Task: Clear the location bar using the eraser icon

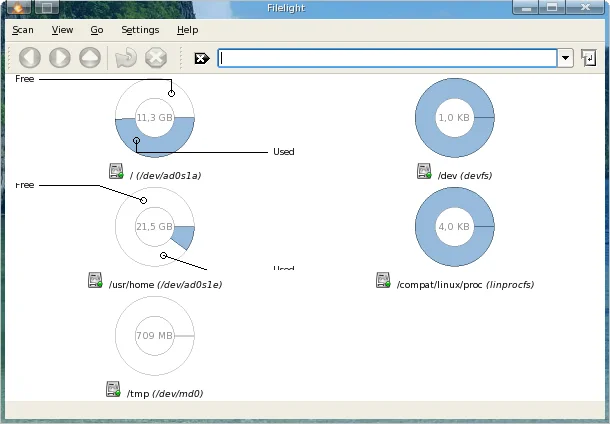Action: [x=201, y=58]
